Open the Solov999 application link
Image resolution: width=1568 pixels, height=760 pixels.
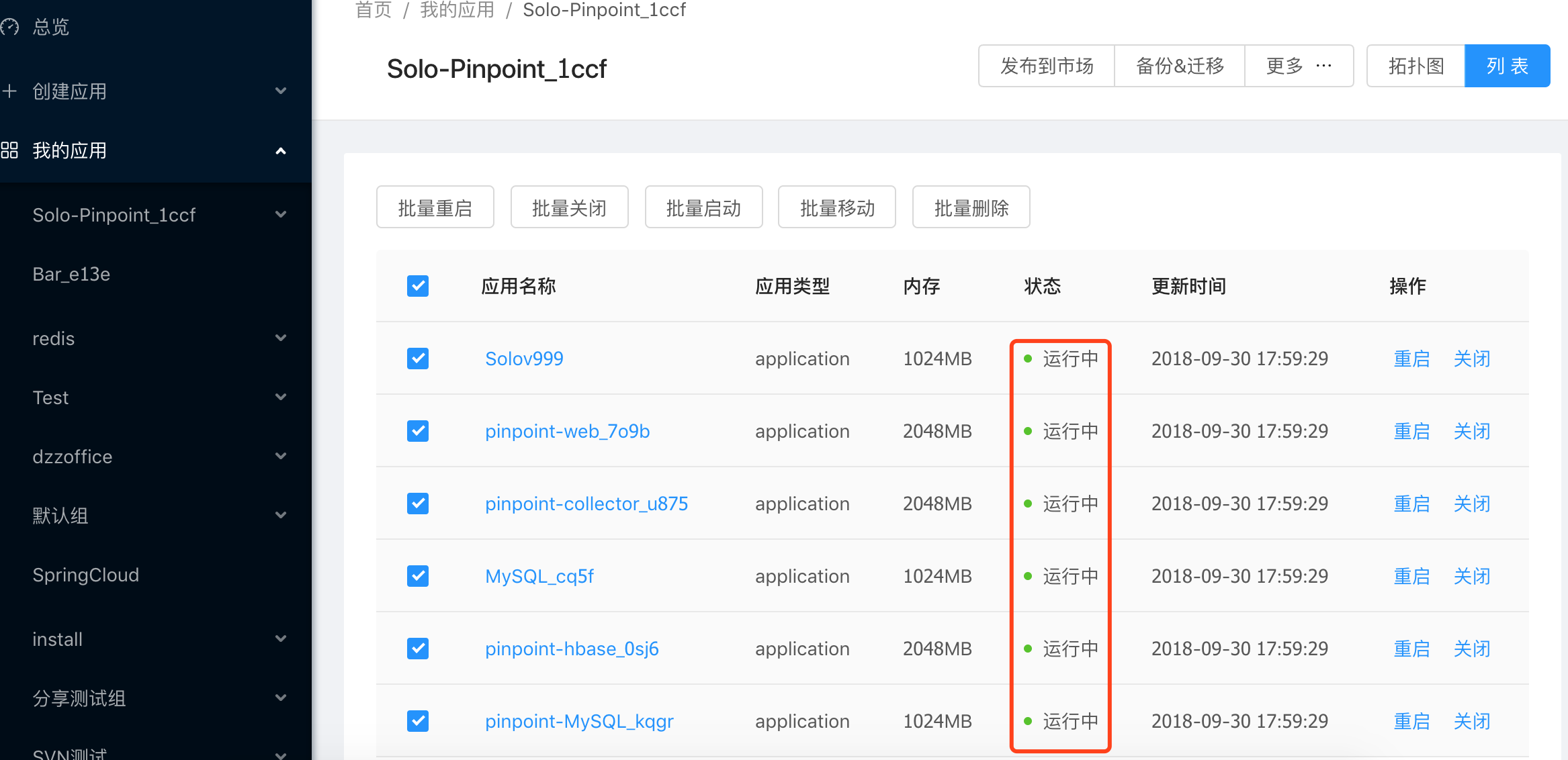(x=524, y=359)
